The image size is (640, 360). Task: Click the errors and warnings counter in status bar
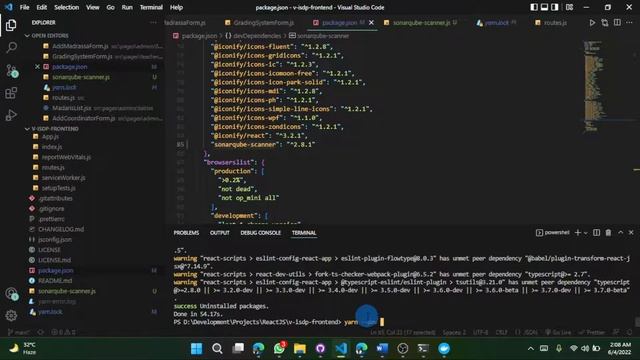pyautogui.click(x=63, y=332)
